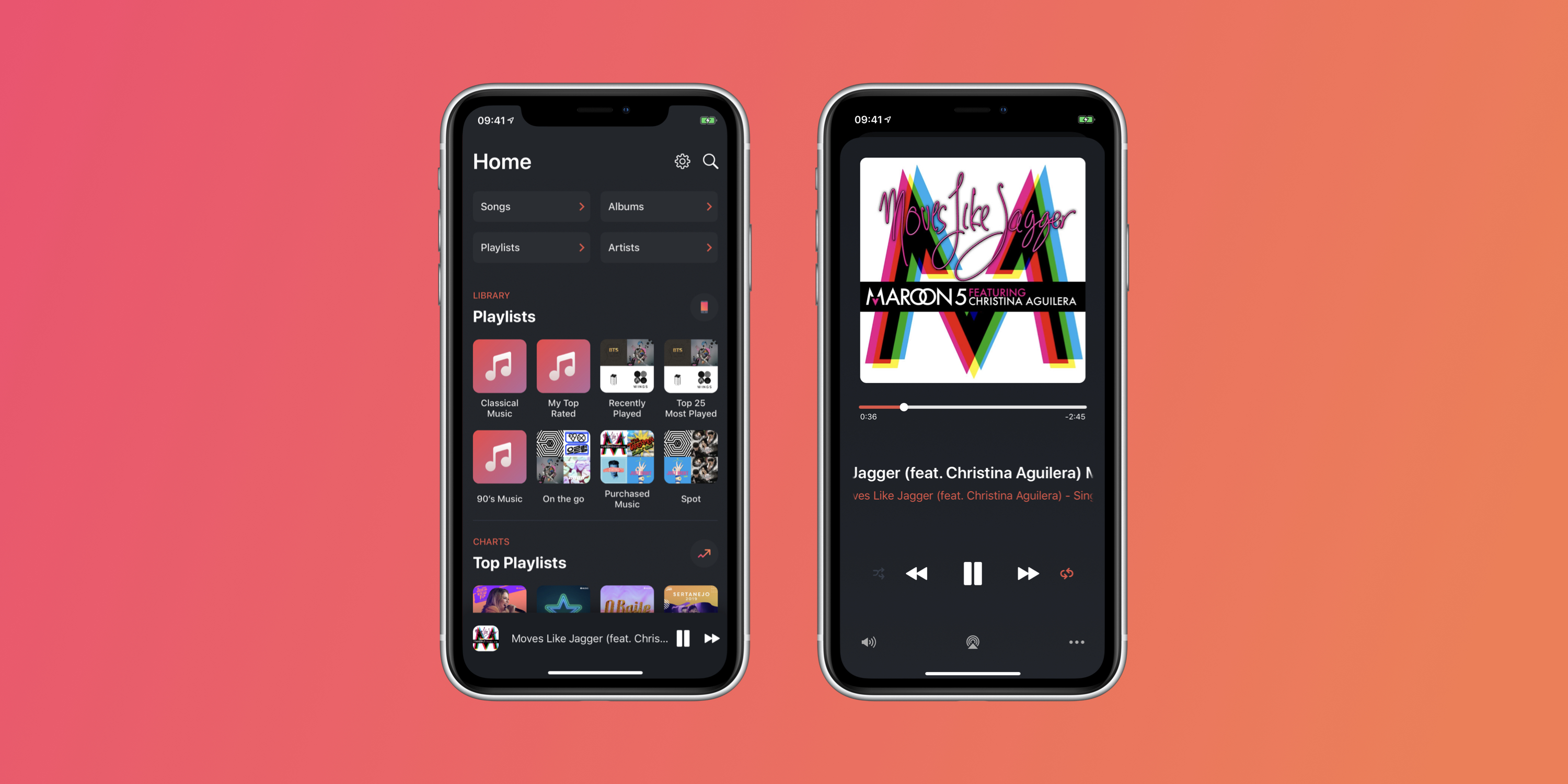Expand the Artists section

pos(660,247)
